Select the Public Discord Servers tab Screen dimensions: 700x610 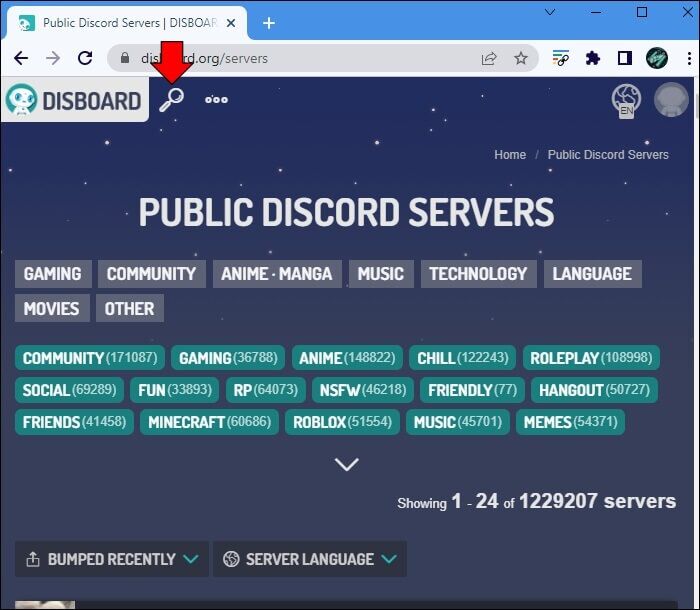coord(126,23)
